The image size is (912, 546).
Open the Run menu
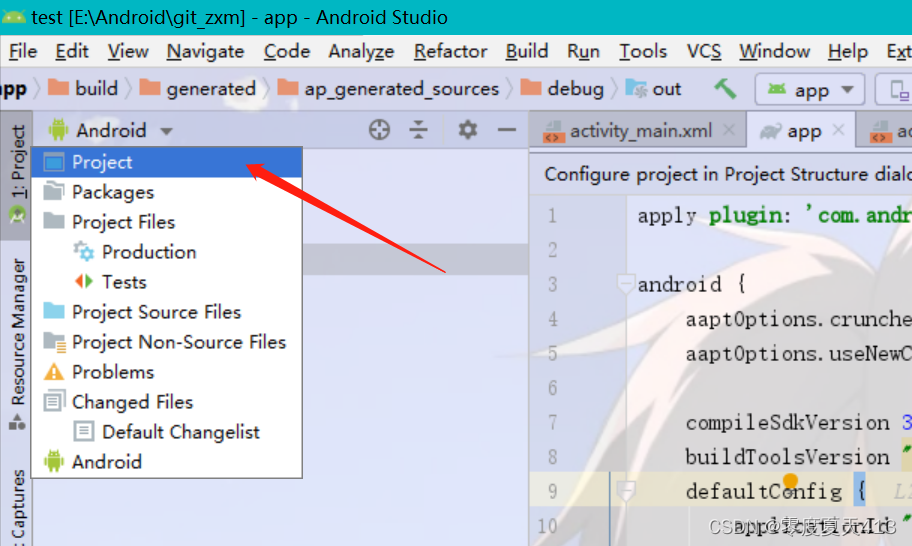[583, 52]
